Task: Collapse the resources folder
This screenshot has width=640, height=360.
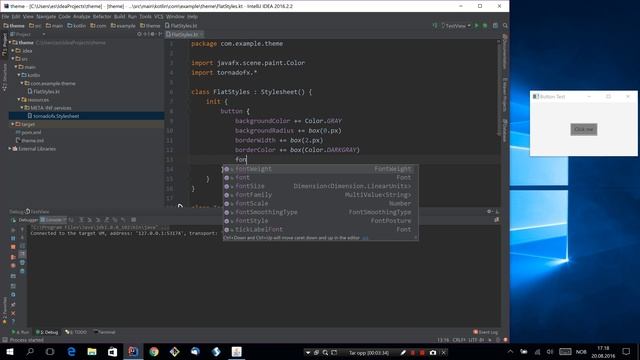Action: (x=19, y=100)
